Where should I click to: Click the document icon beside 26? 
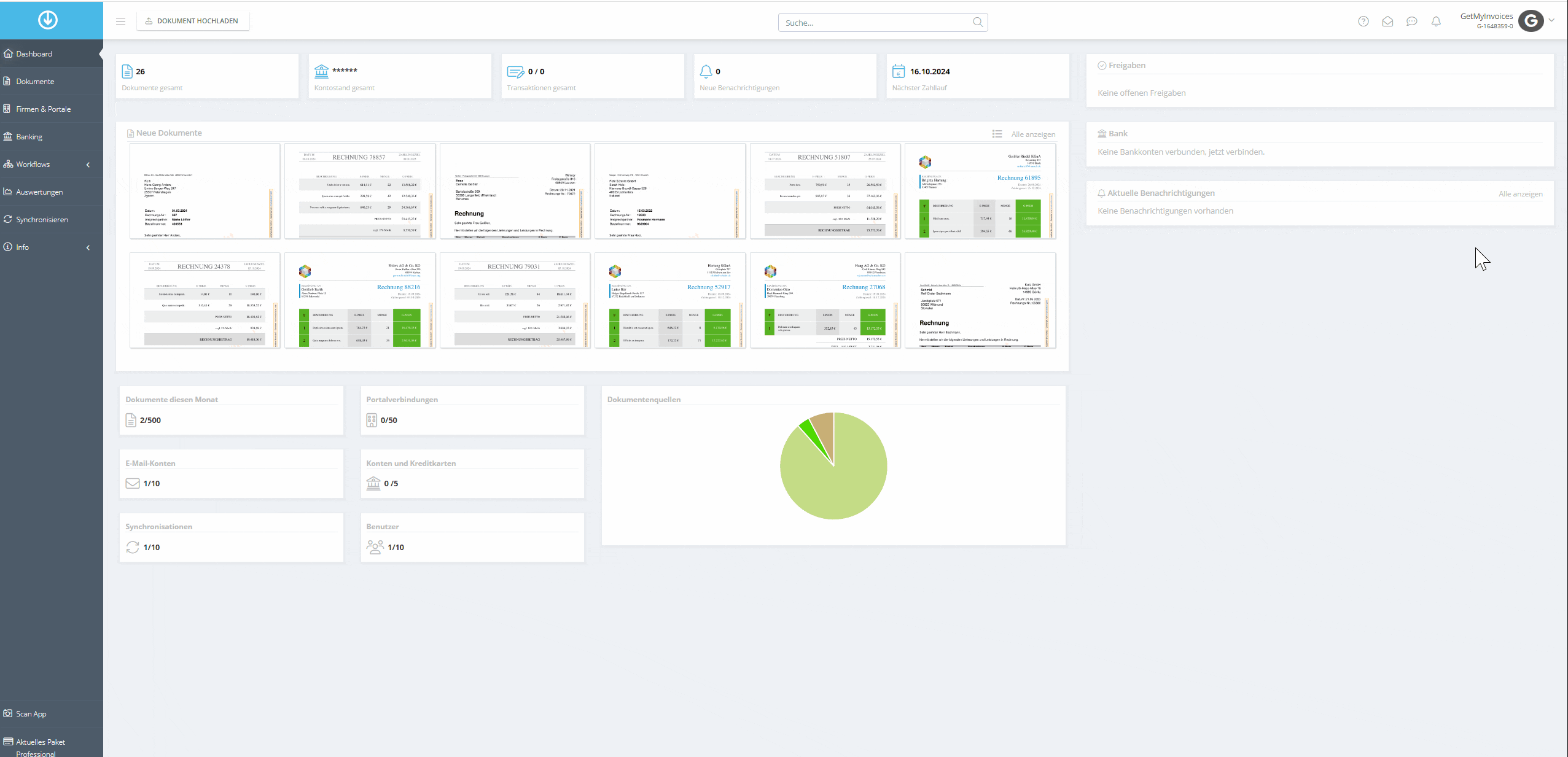pyautogui.click(x=127, y=71)
